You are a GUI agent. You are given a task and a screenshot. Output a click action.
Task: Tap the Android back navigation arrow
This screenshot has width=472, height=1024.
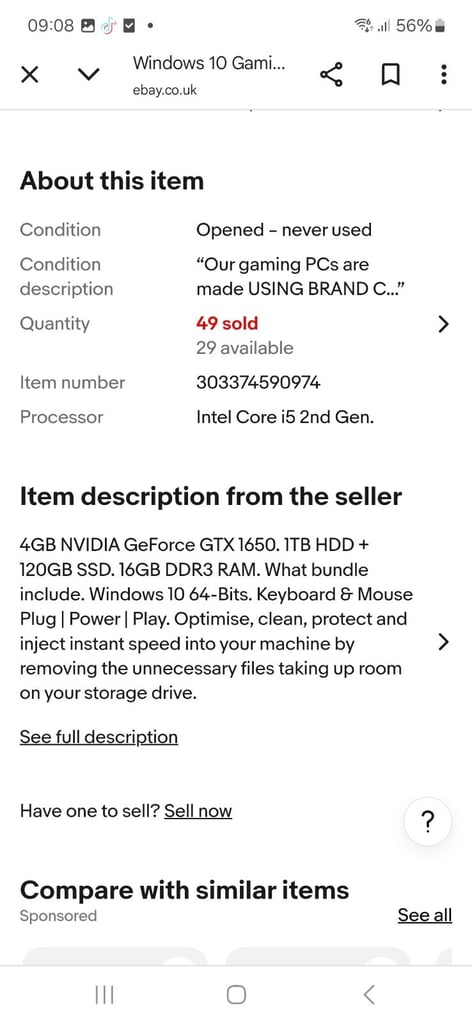pos(369,995)
